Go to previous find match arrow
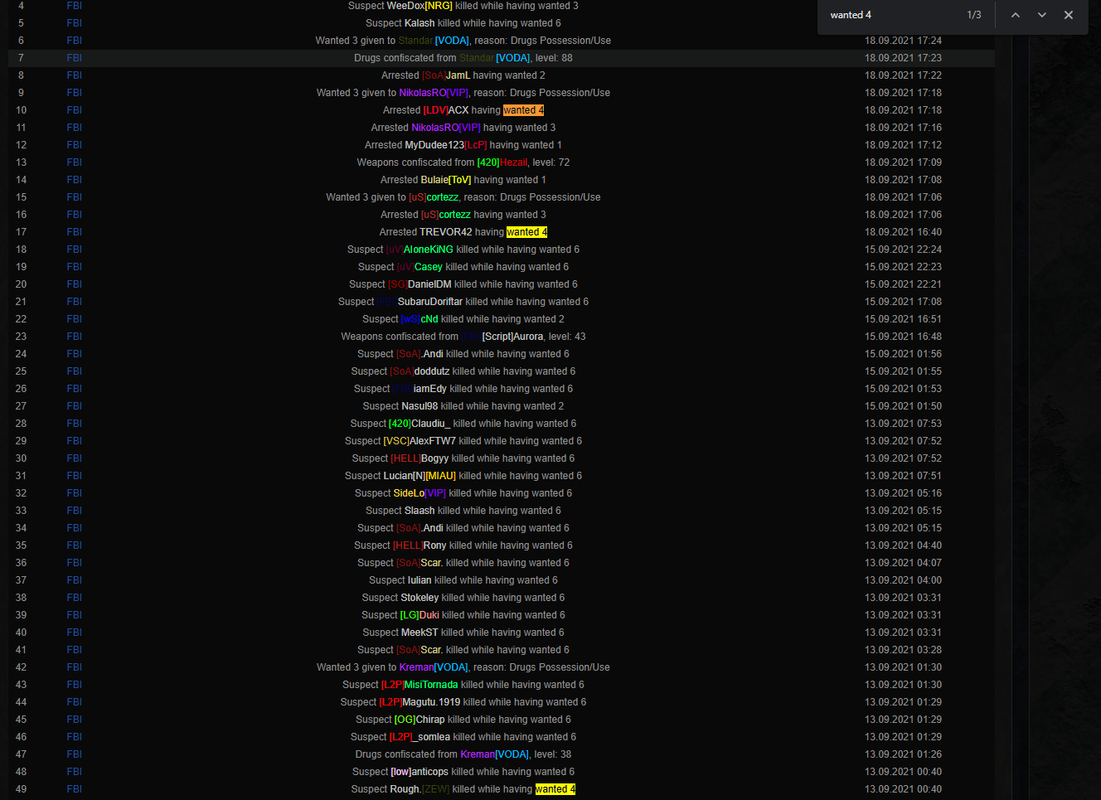 [x=1015, y=15]
